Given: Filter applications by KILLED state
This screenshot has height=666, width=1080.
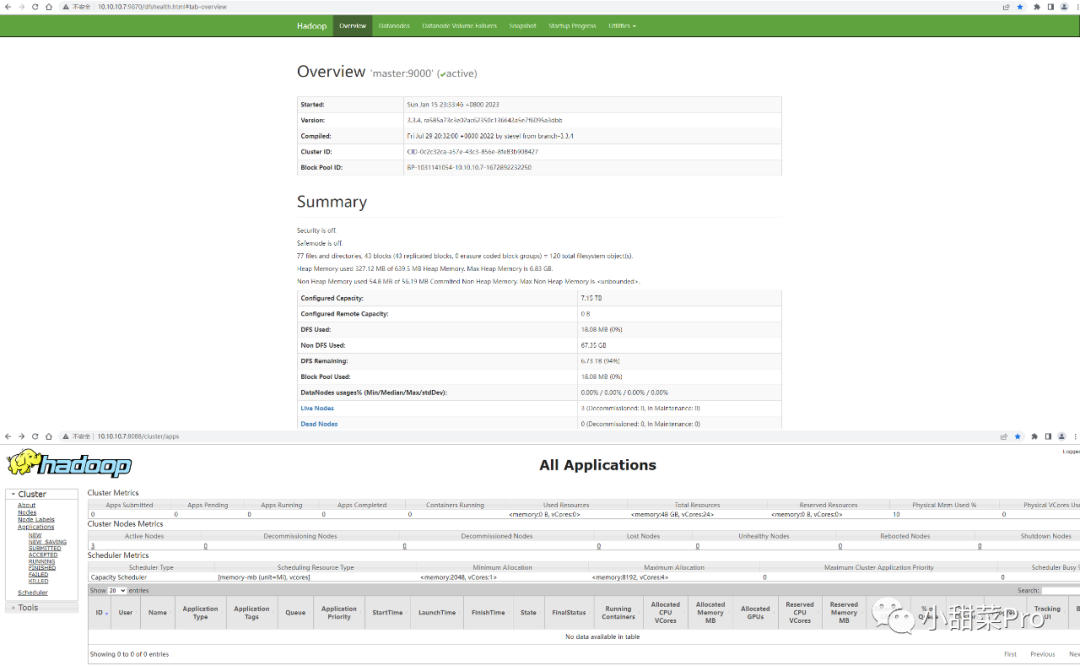Looking at the screenshot, I should pyautogui.click(x=38, y=581).
